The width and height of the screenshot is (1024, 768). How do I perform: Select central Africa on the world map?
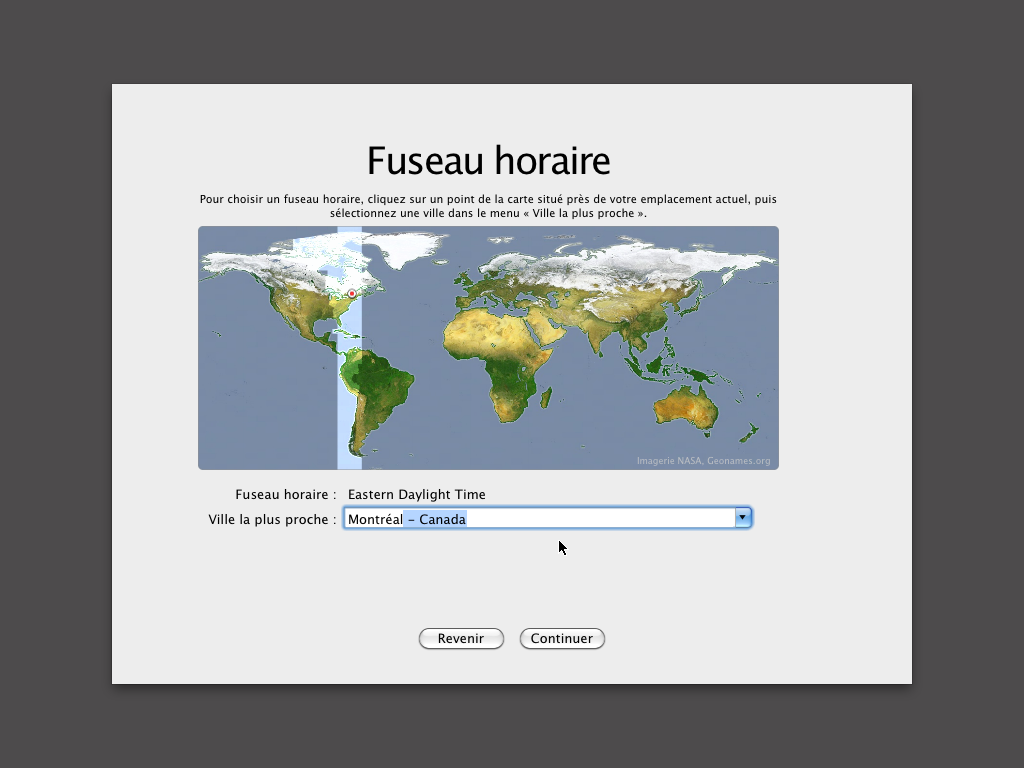point(510,365)
